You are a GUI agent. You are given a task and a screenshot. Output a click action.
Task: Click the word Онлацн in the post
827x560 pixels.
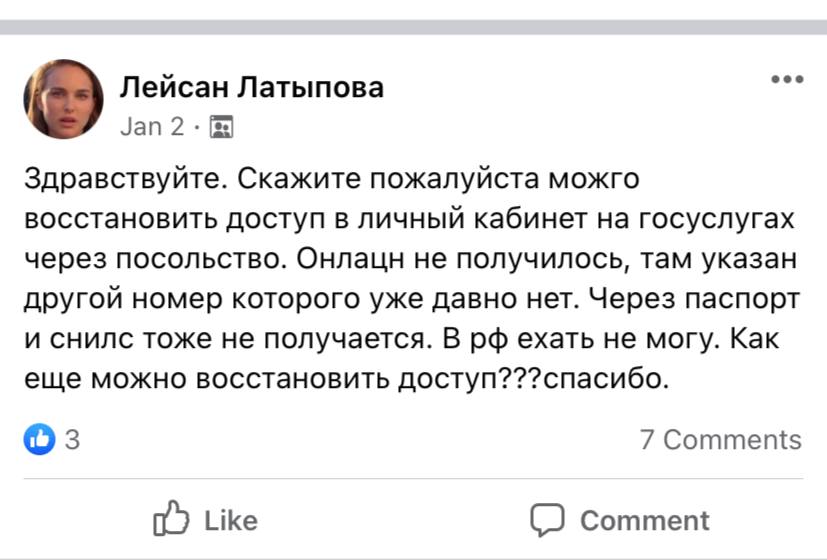342,258
